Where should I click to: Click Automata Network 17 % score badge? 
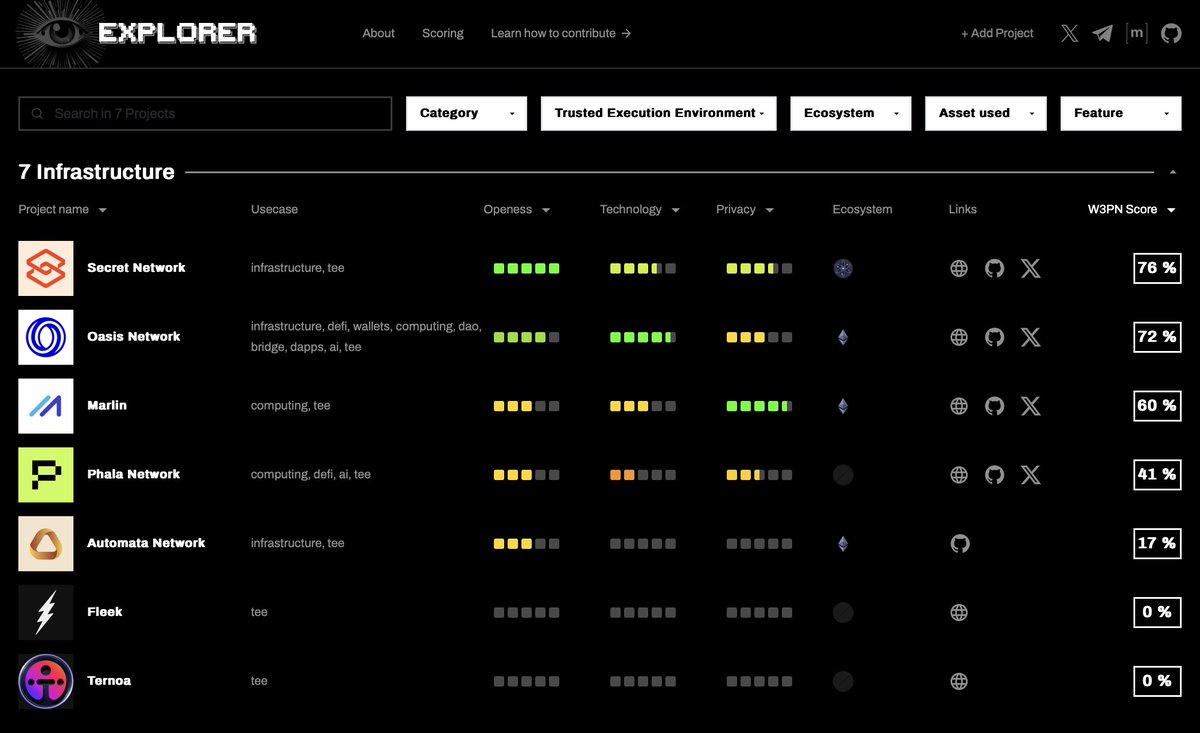[1157, 544]
